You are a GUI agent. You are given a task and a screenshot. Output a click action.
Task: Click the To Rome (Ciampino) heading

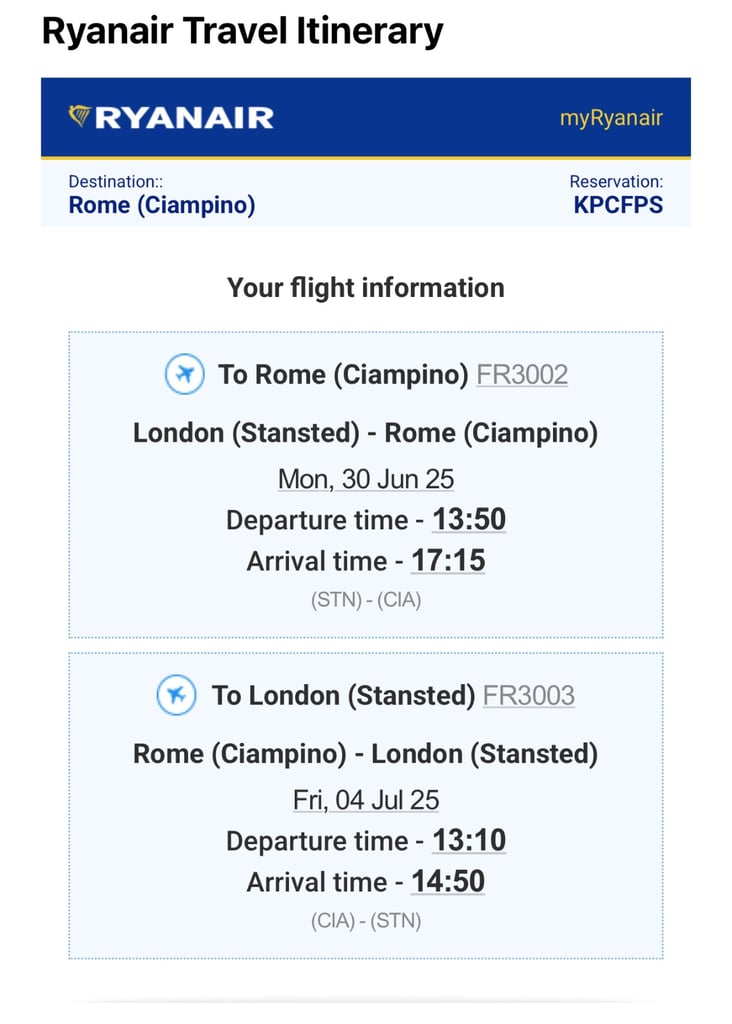(343, 375)
